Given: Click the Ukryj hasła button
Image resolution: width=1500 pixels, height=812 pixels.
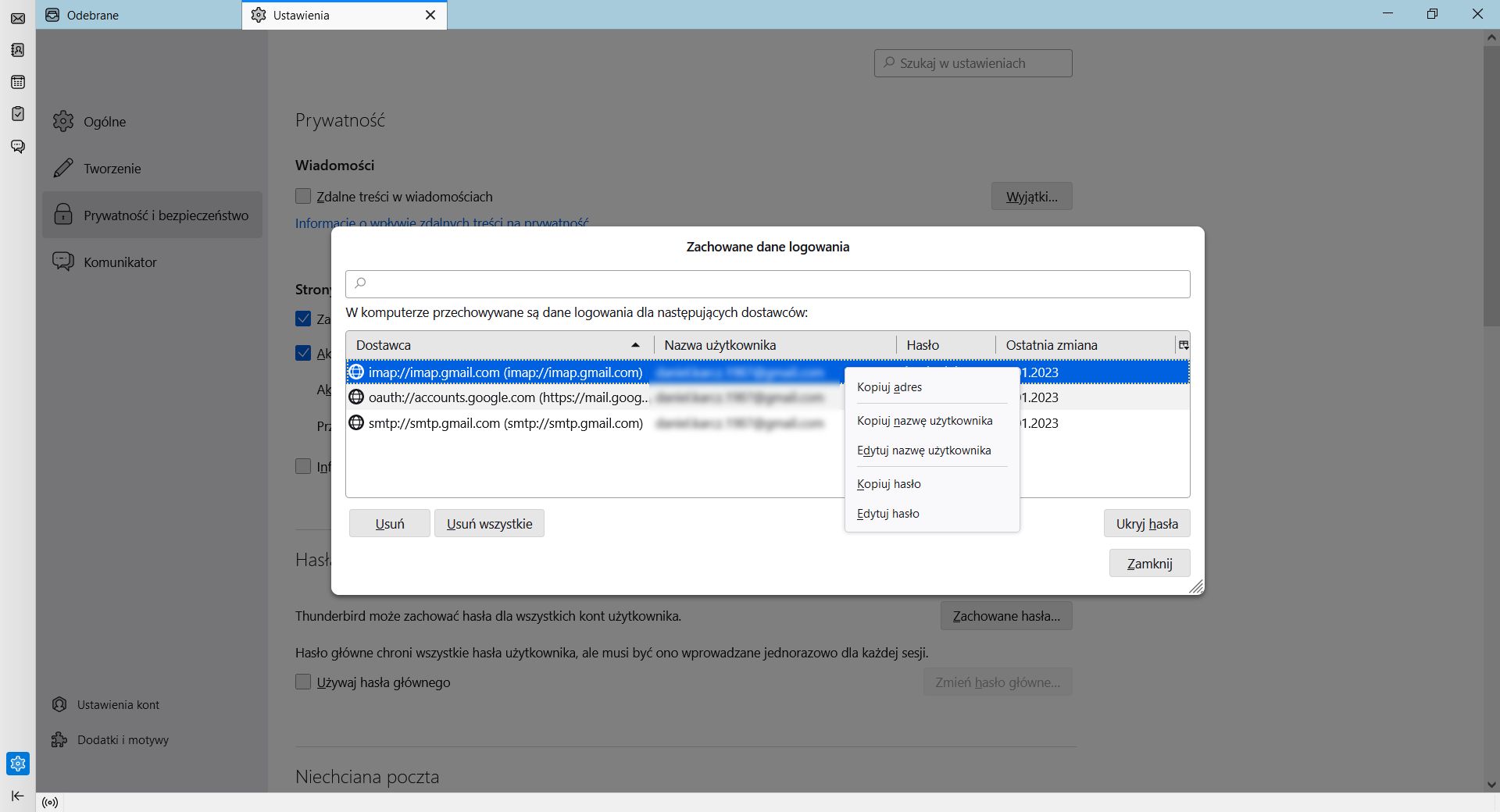Looking at the screenshot, I should click(1147, 524).
